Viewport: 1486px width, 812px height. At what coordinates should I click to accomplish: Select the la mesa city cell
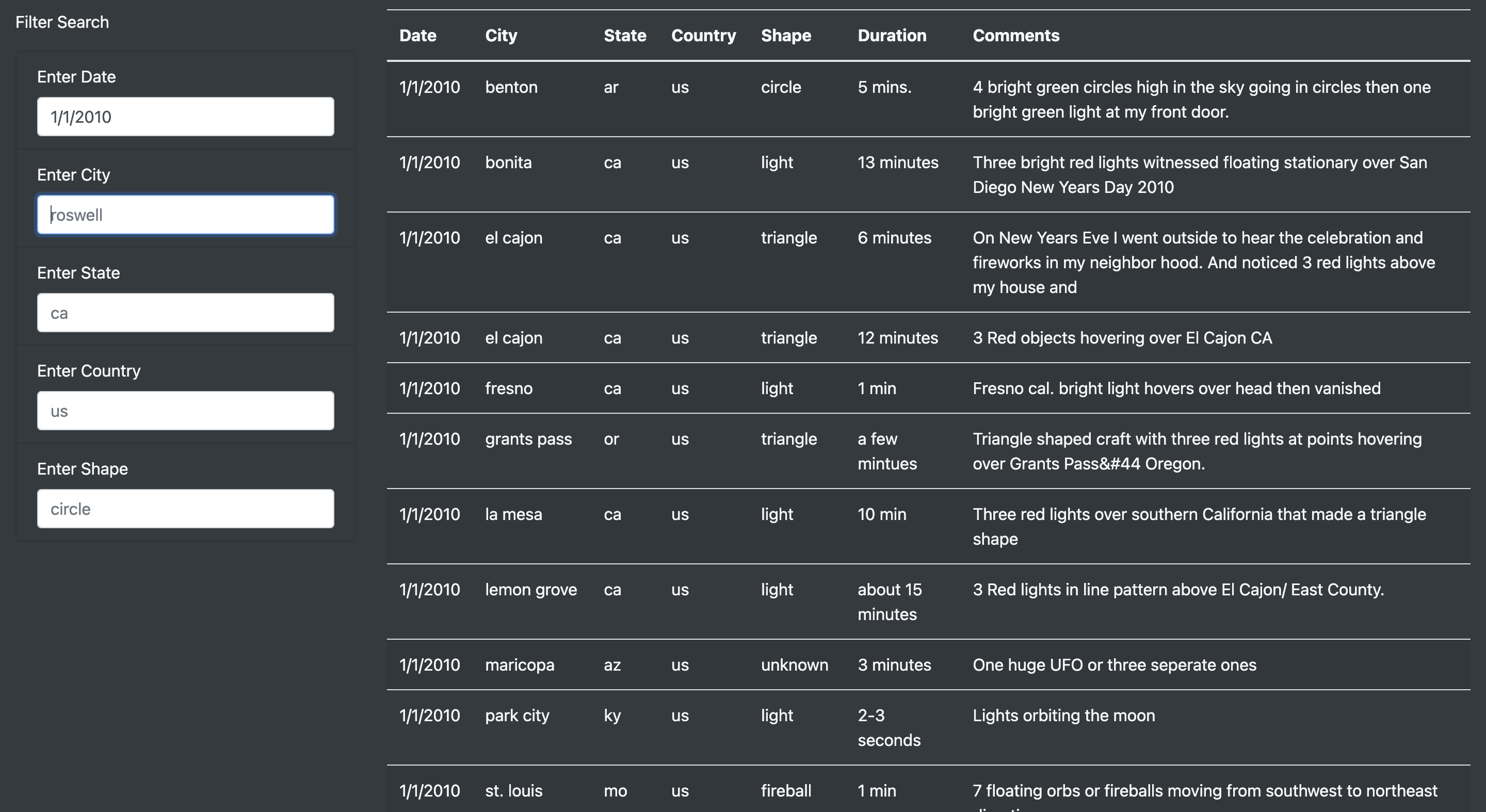coord(513,514)
